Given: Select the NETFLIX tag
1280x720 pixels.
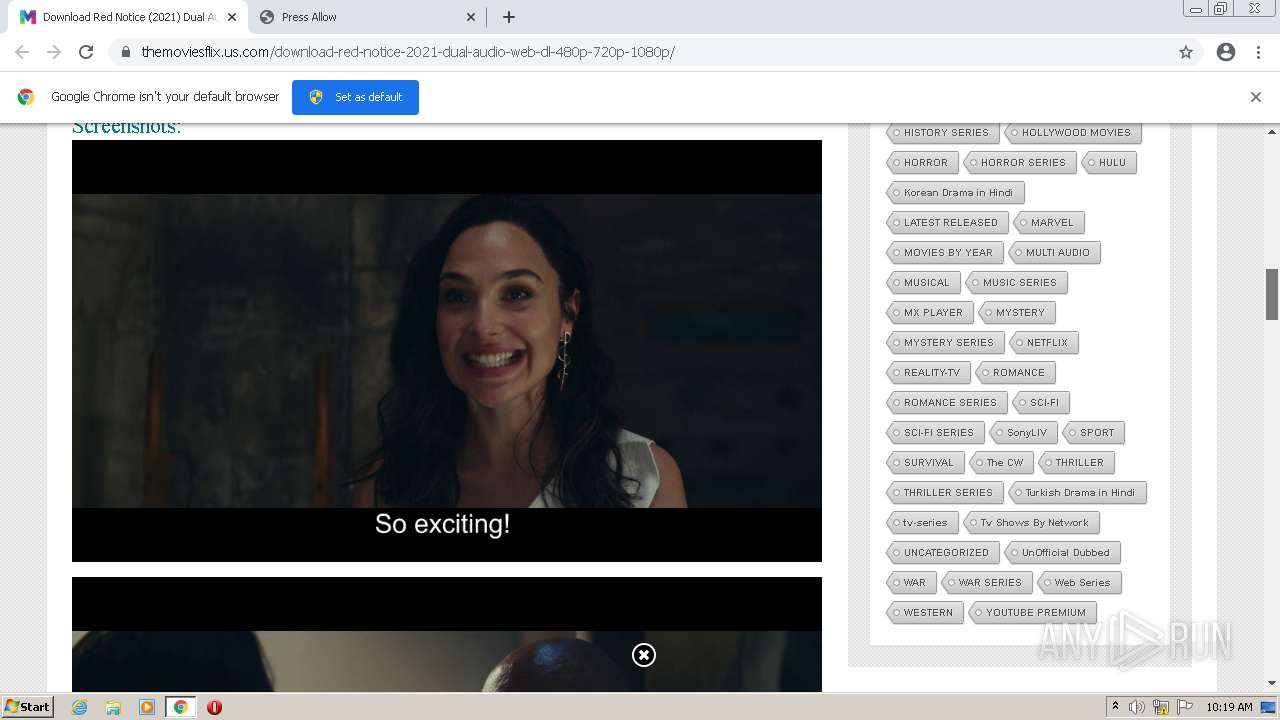Looking at the screenshot, I should coord(1043,342).
